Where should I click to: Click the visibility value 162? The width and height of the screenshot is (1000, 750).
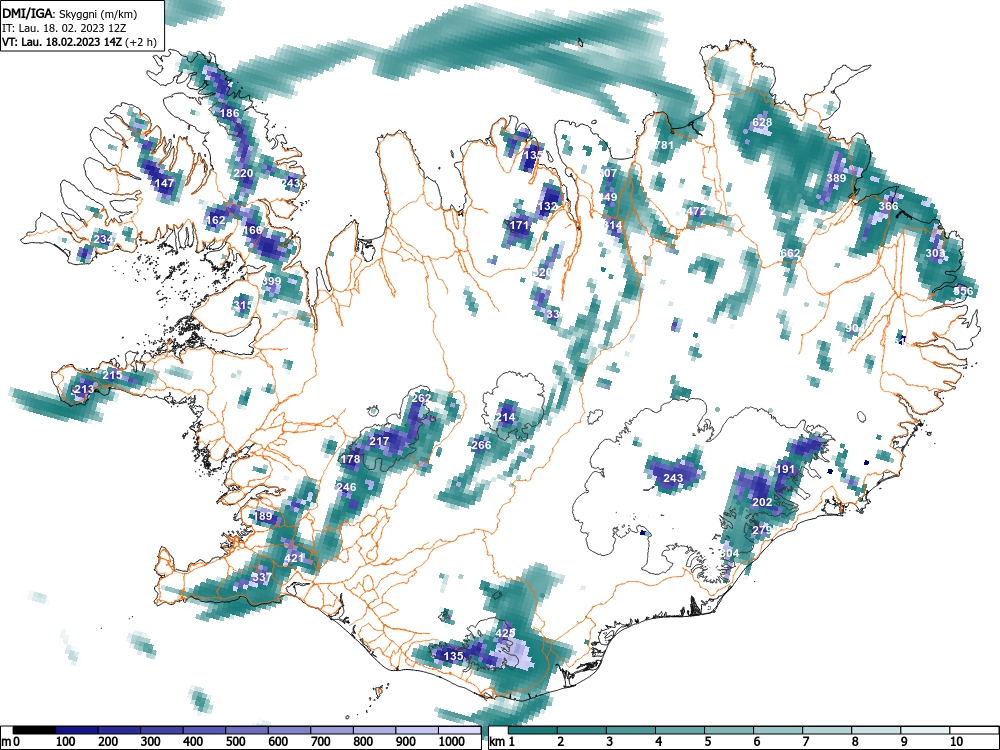click(x=216, y=220)
